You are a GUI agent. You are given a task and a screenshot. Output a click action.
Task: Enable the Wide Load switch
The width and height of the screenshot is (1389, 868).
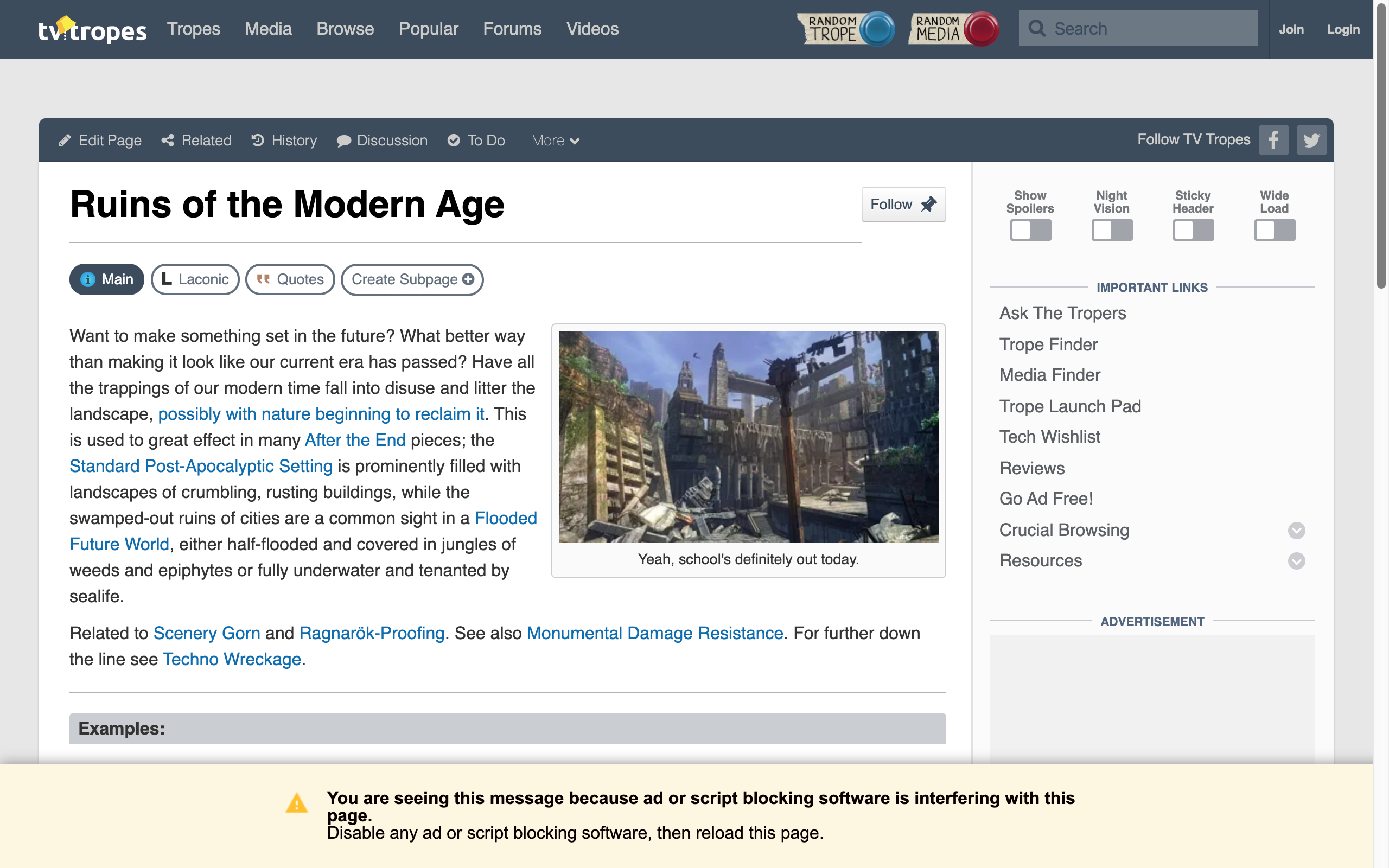(1275, 230)
